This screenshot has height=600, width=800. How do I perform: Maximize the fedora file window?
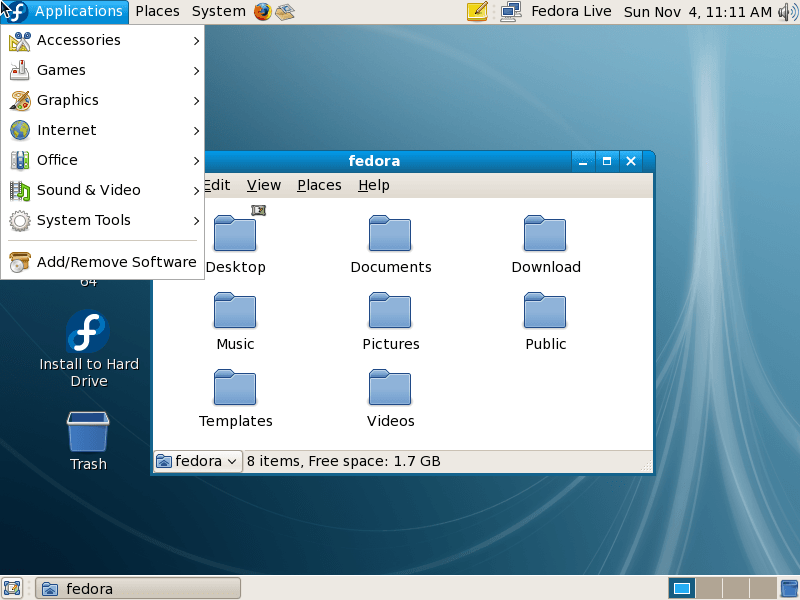tap(607, 161)
